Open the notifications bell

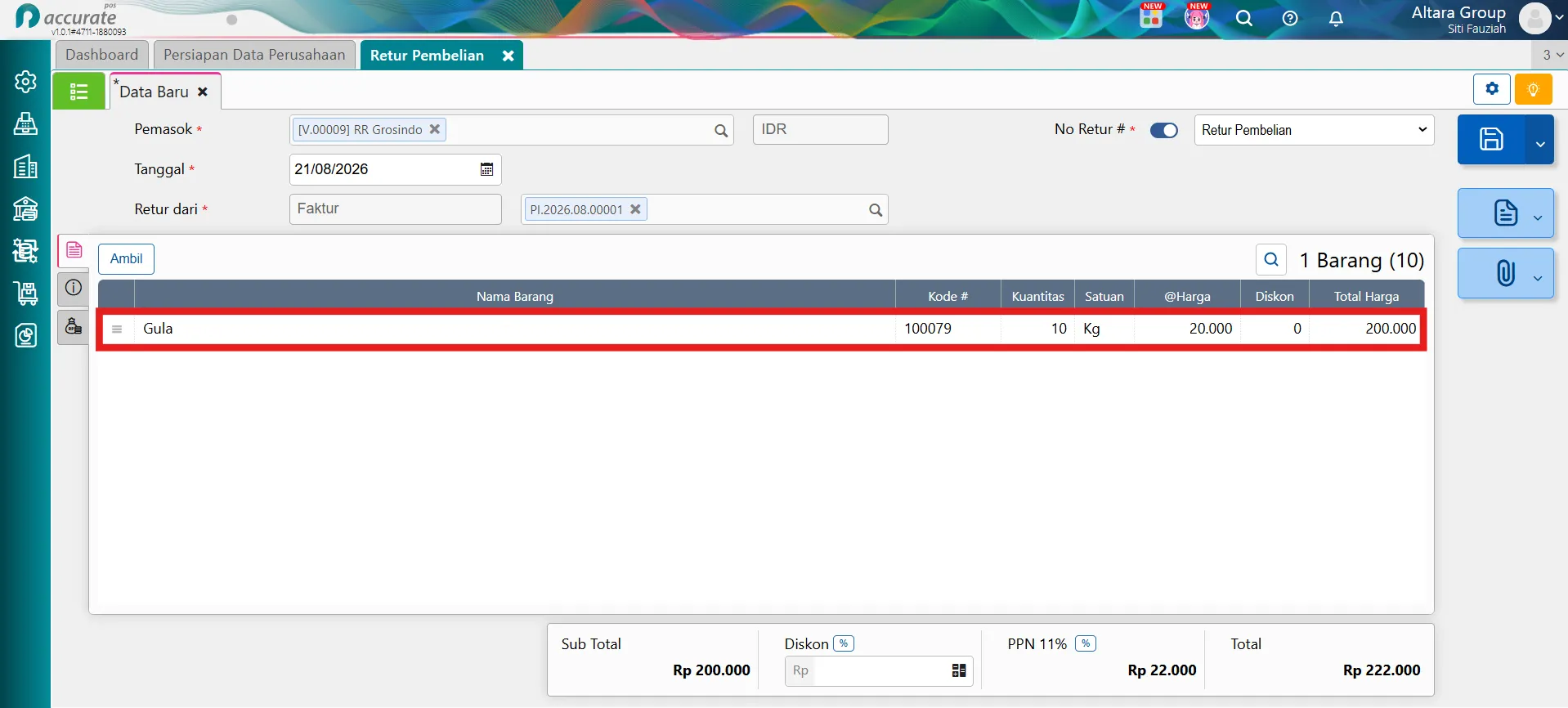coord(1336,18)
